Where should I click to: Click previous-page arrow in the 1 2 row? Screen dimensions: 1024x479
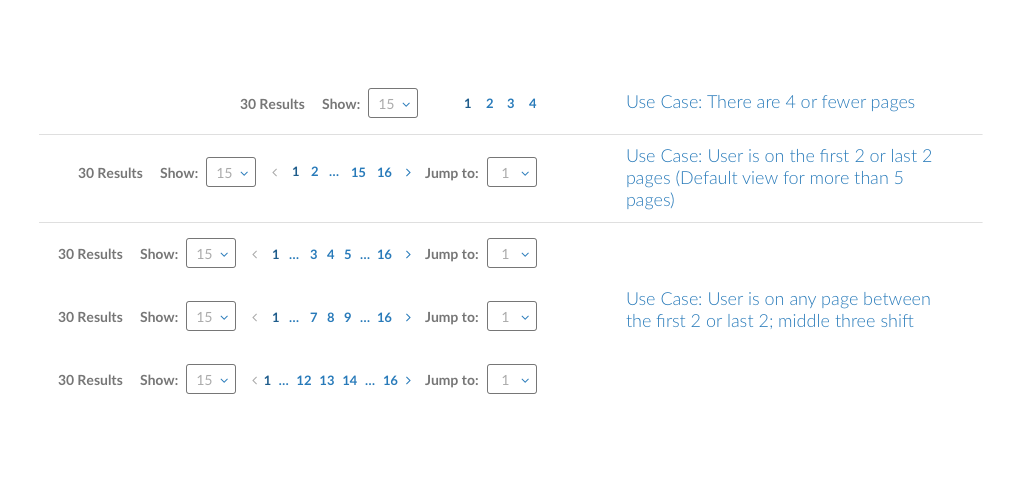pyautogui.click(x=275, y=173)
